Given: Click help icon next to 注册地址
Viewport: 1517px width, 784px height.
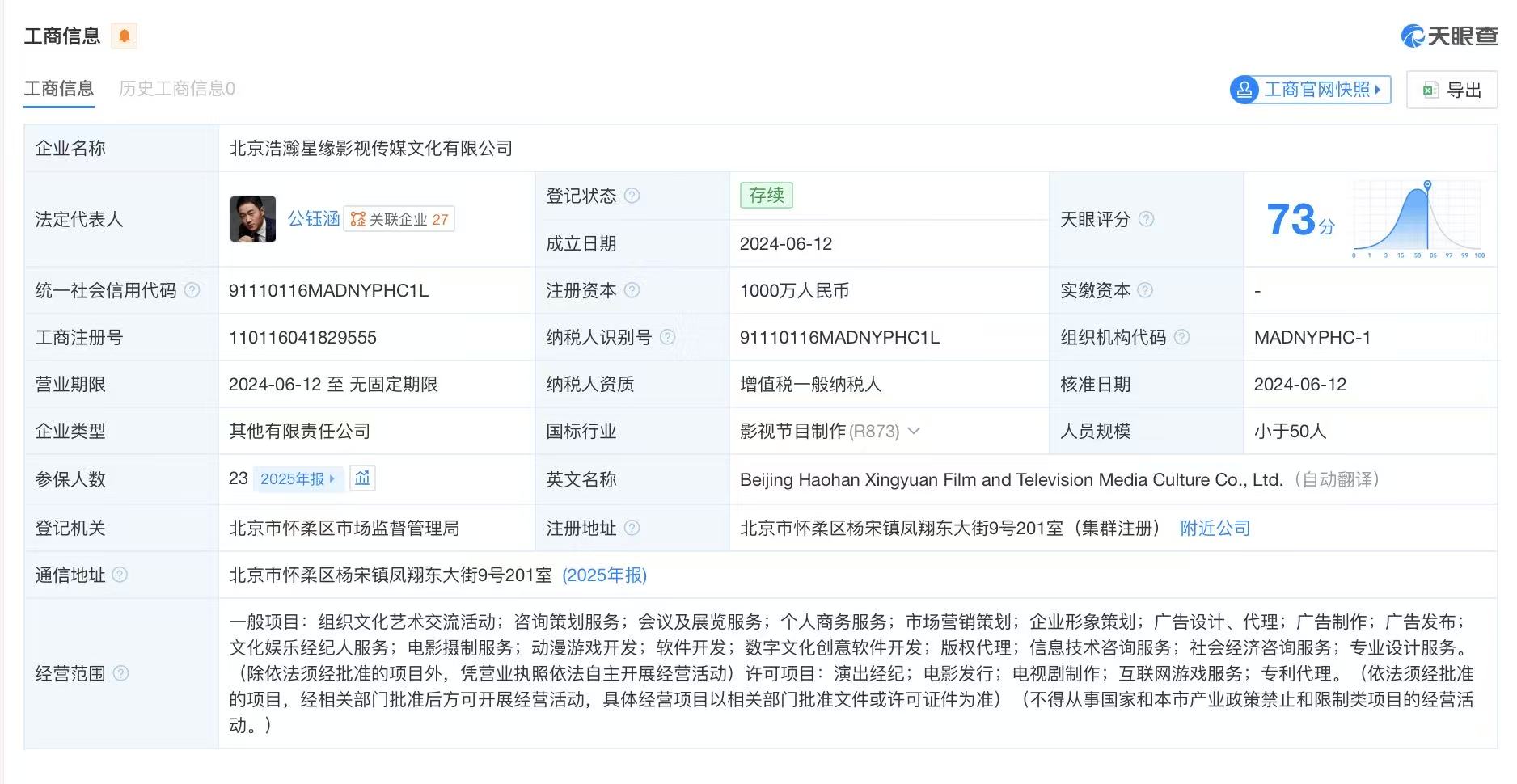Looking at the screenshot, I should pyautogui.click(x=632, y=528).
